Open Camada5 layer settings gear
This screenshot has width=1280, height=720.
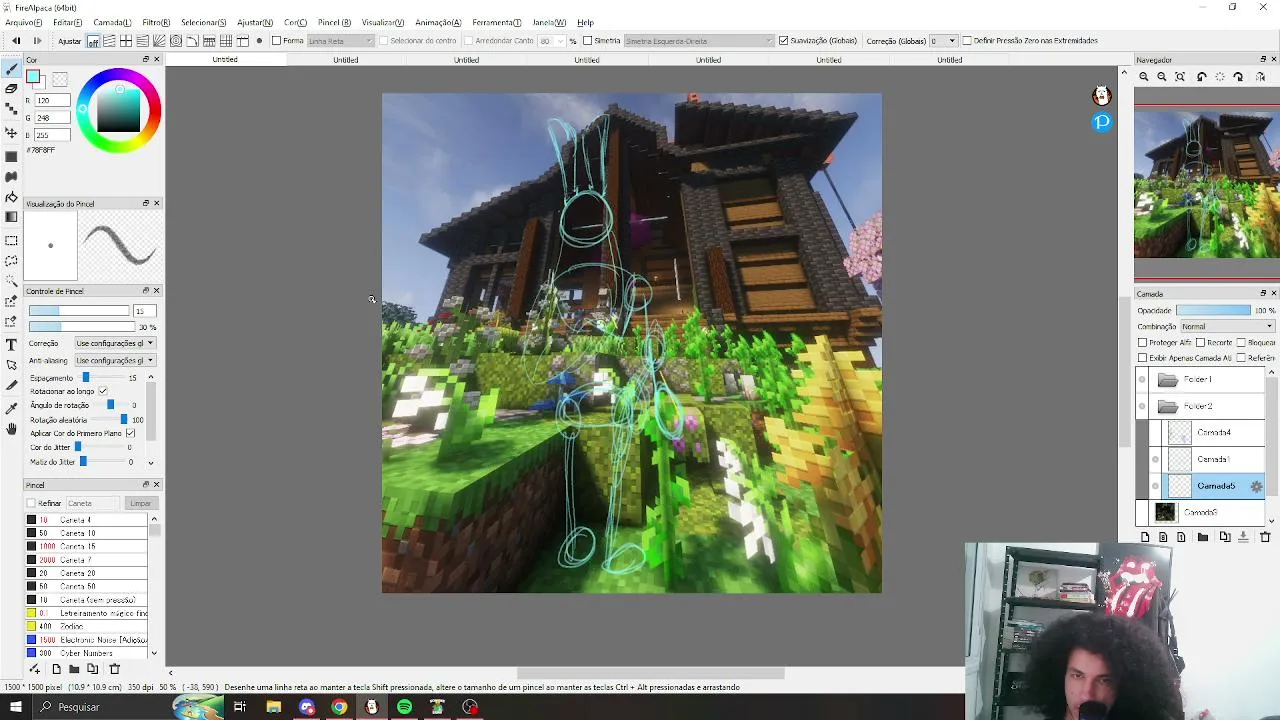tap(1256, 486)
